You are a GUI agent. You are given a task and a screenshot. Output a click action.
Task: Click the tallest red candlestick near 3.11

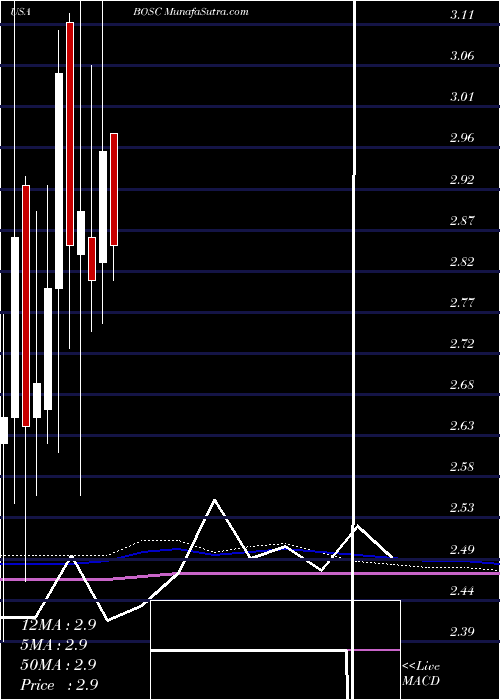click(x=70, y=133)
